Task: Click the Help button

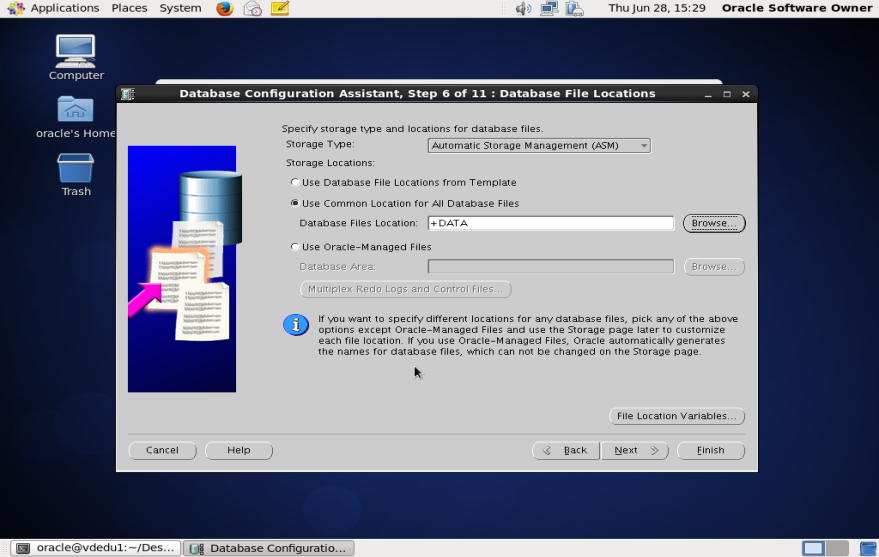Action: [x=238, y=451]
